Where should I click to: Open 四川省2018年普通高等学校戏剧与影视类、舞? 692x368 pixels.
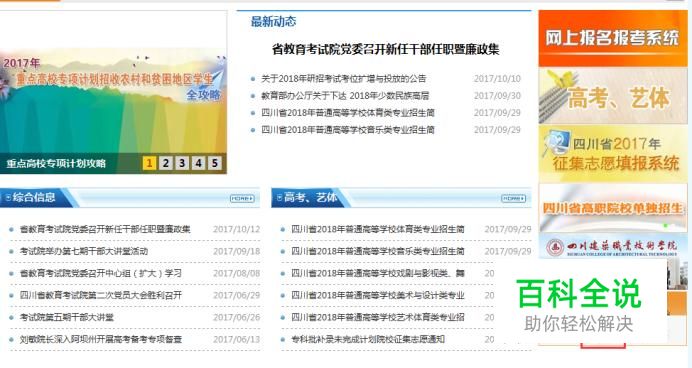click(x=377, y=274)
